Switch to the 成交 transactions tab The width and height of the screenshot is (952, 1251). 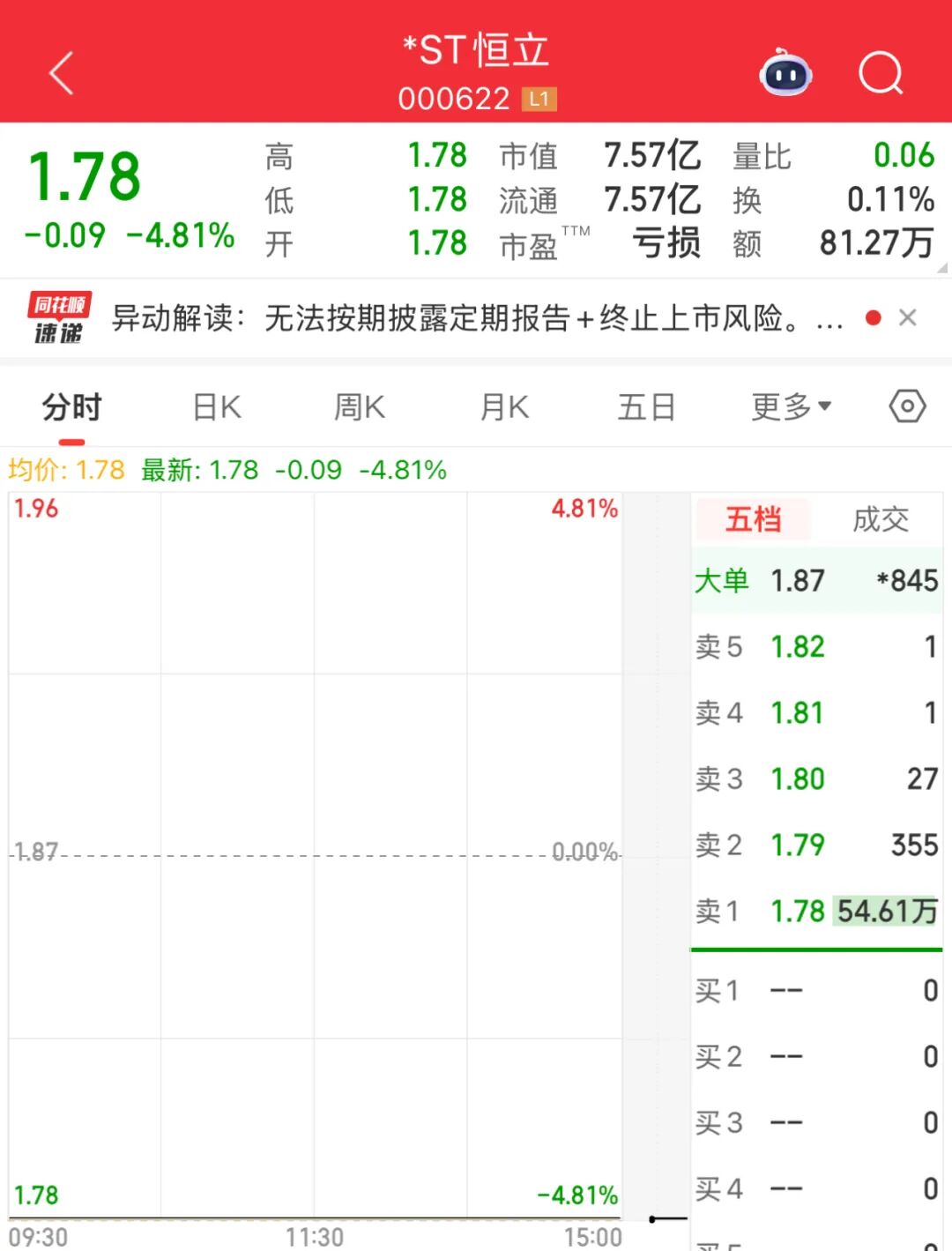(879, 519)
